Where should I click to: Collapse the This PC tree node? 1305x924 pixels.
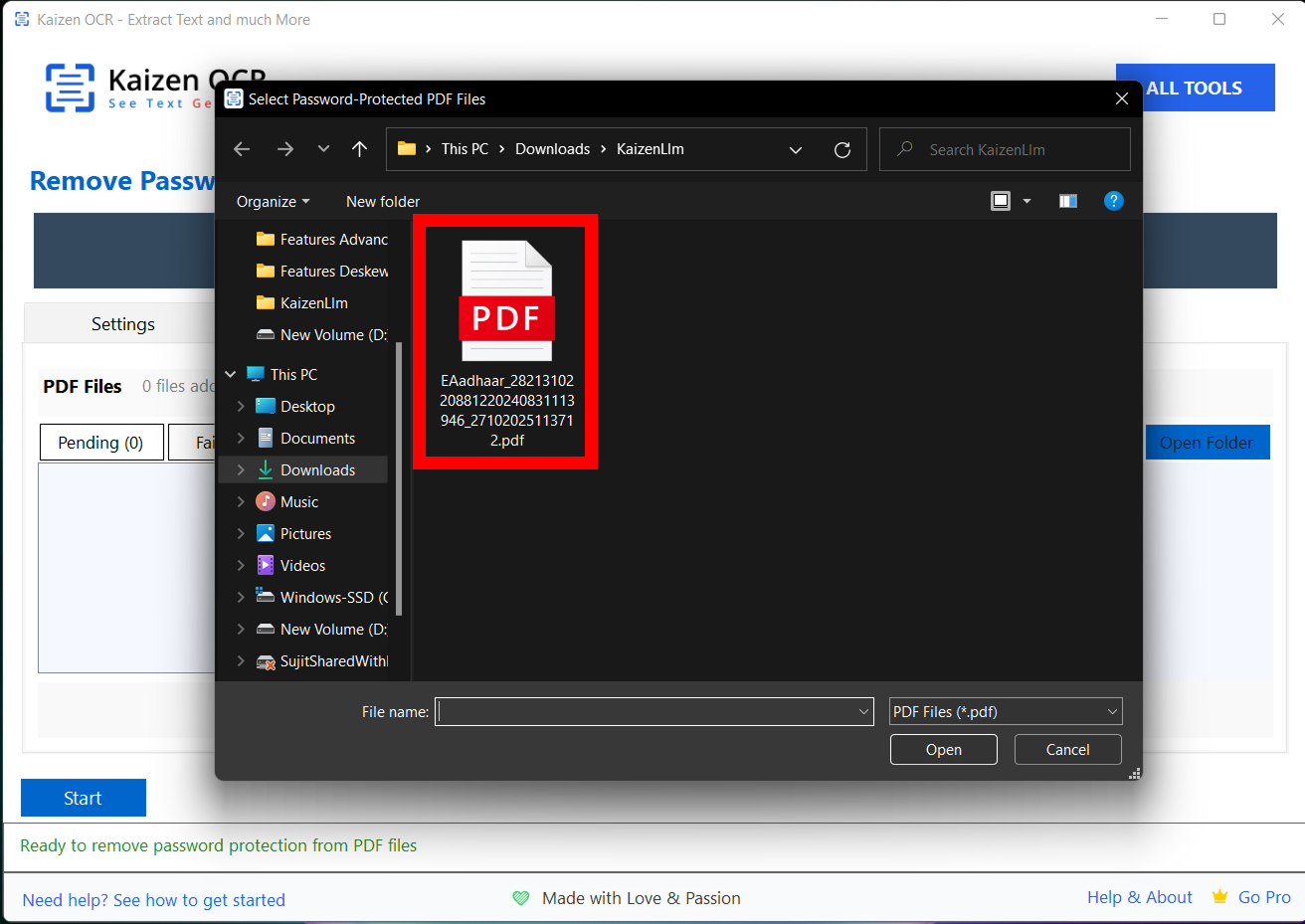click(x=231, y=374)
